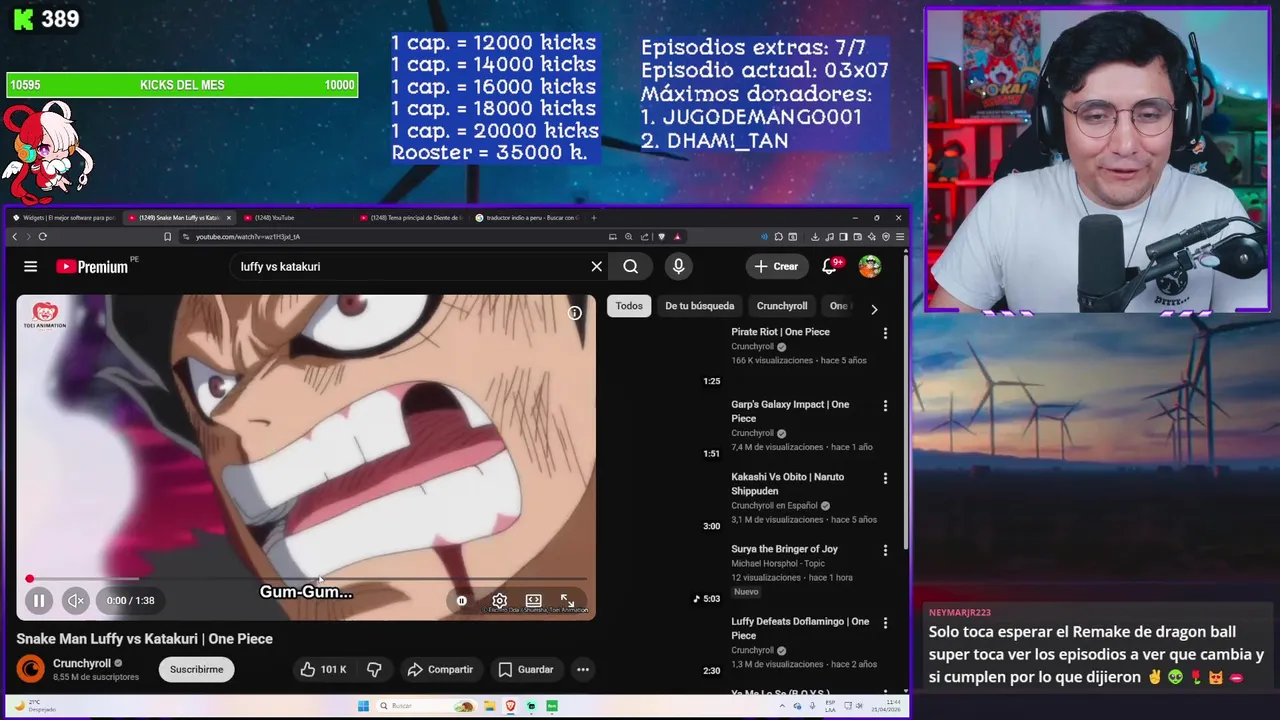The image size is (1280, 720).
Task: Select the Crunchyroll filter chip
Action: pyautogui.click(x=782, y=306)
